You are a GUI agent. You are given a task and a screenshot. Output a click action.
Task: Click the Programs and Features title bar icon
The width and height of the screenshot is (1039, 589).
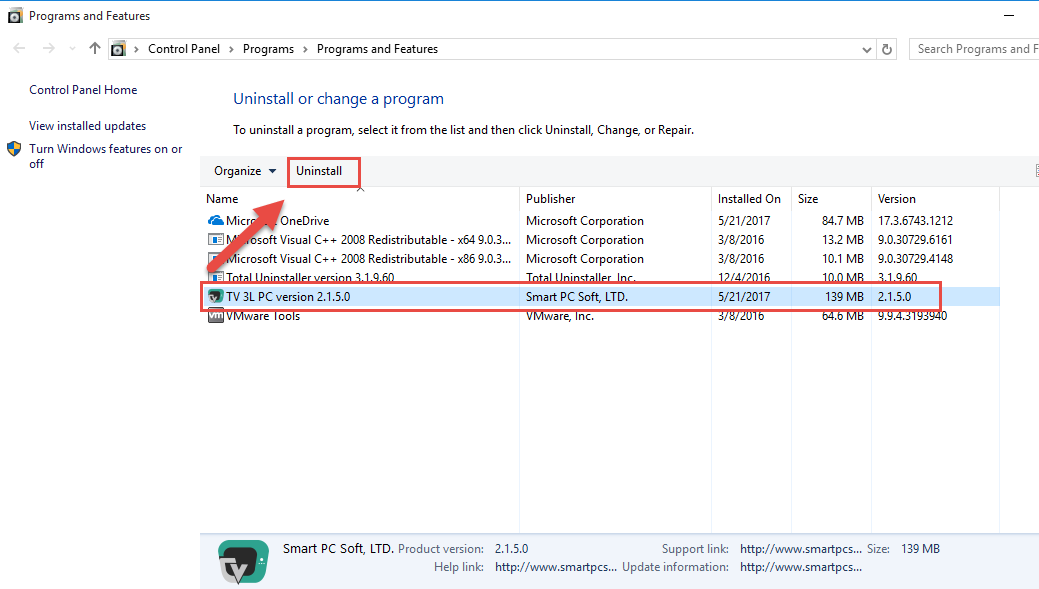(15, 16)
